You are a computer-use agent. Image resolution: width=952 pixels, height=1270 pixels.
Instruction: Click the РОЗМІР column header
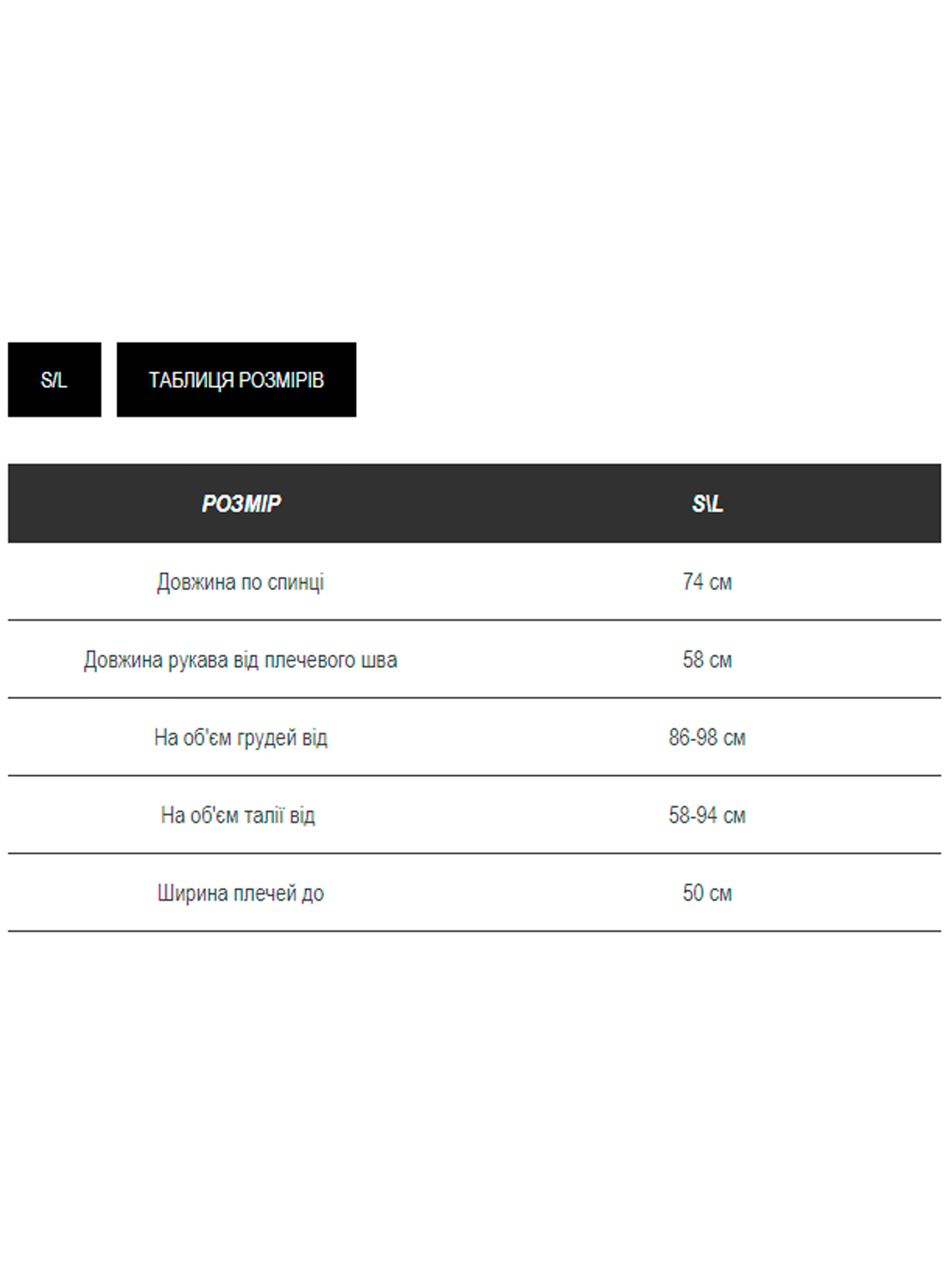[241, 503]
